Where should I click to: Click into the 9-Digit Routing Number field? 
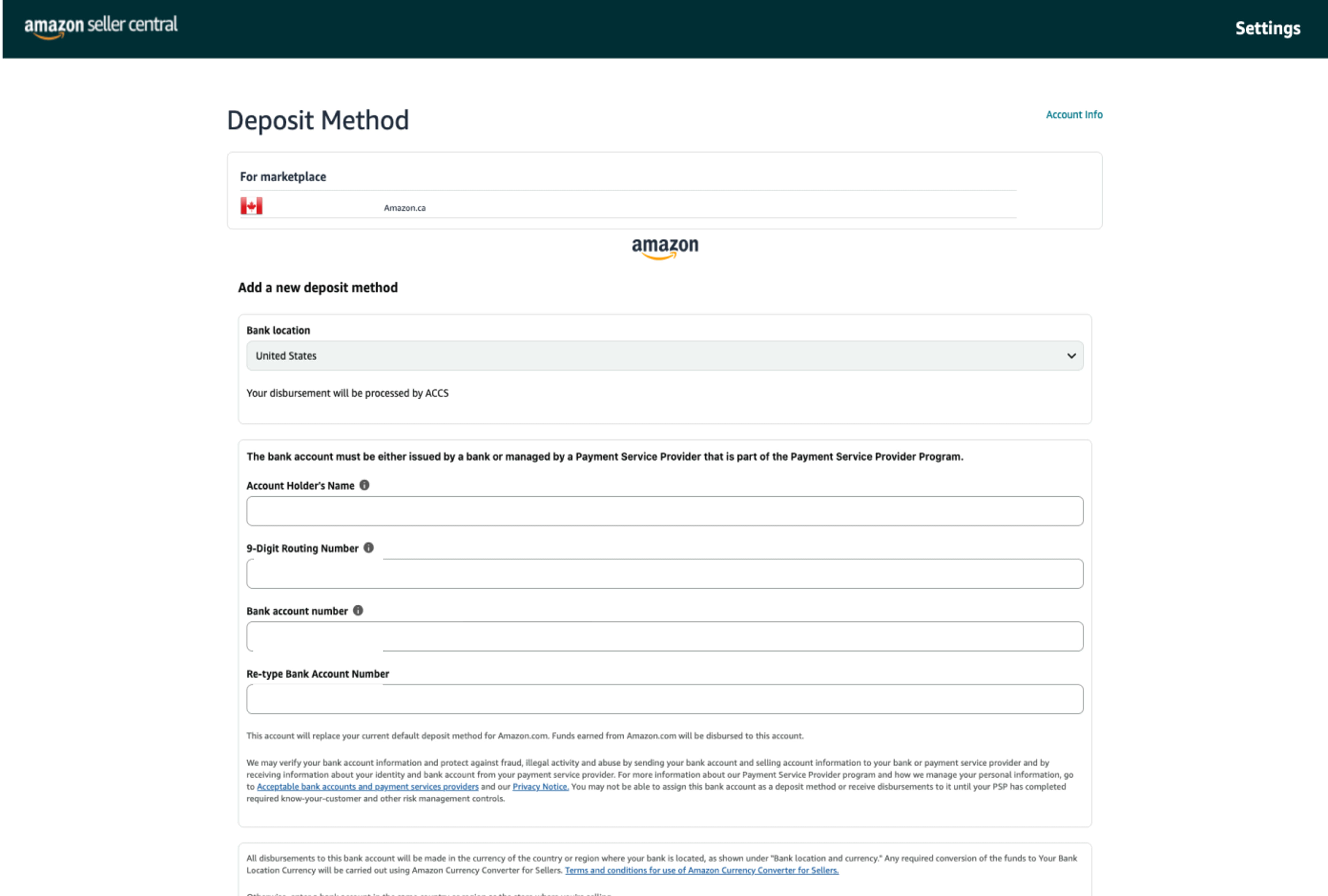tap(664, 574)
